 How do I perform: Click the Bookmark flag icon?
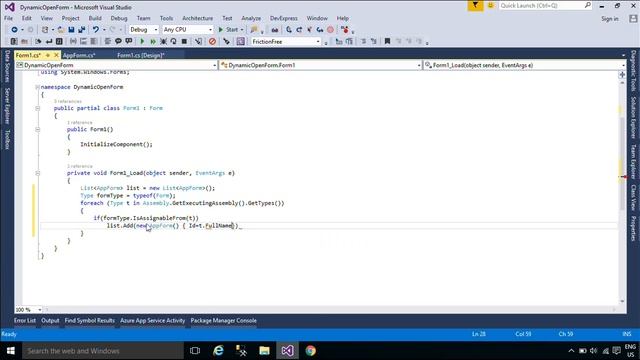point(387,42)
